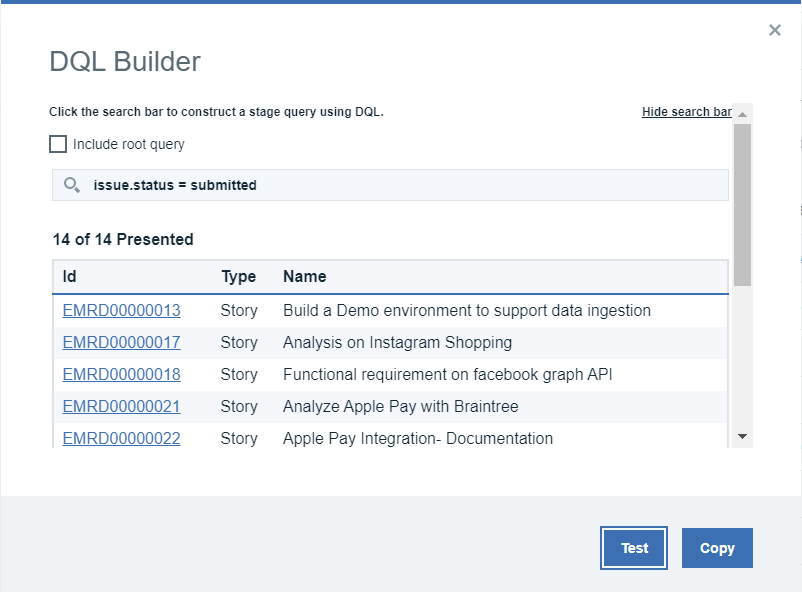
Task: Open issue EMRD00000018 link
Action: (x=121, y=374)
